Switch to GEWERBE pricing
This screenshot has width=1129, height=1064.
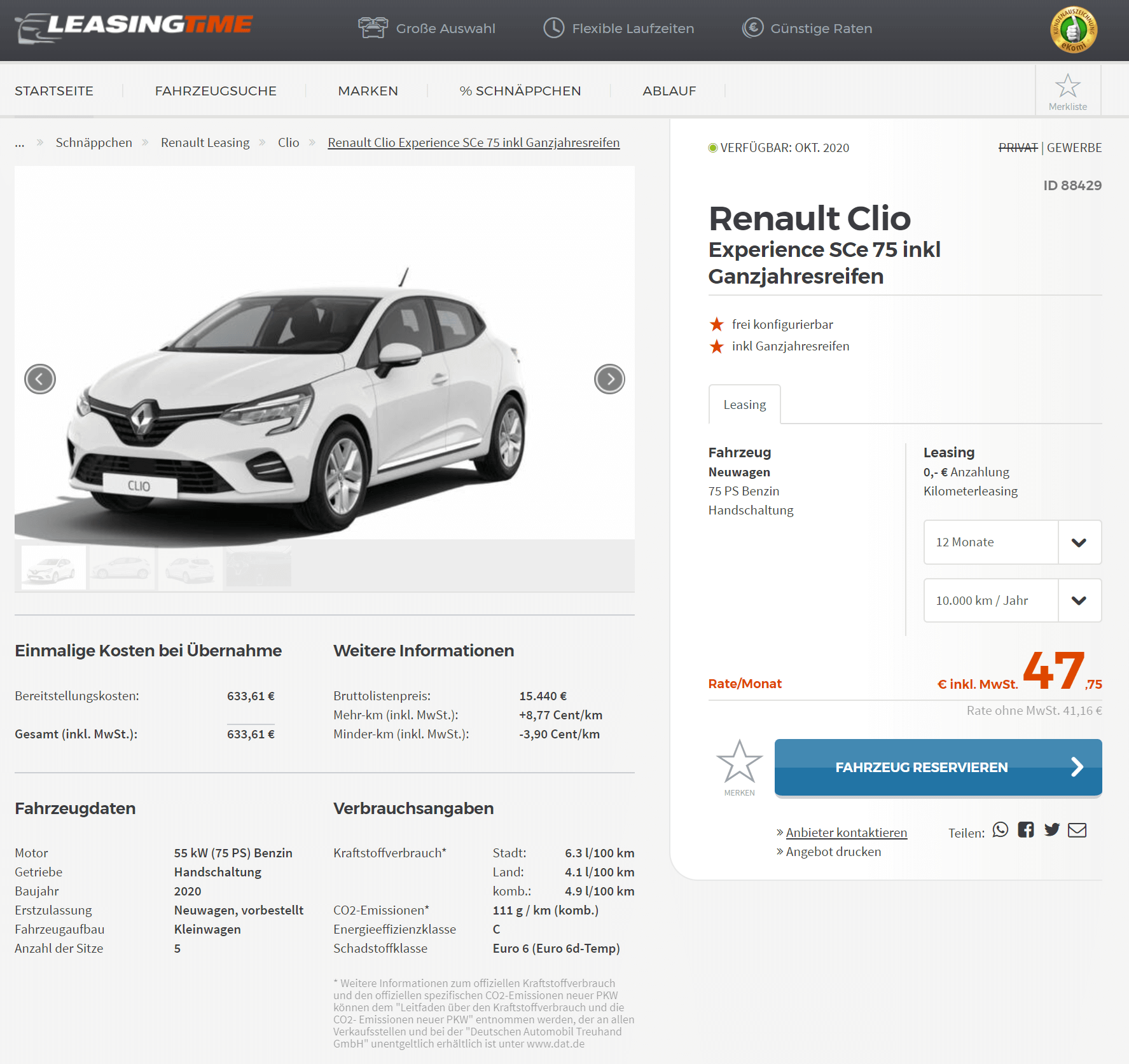tap(1074, 148)
